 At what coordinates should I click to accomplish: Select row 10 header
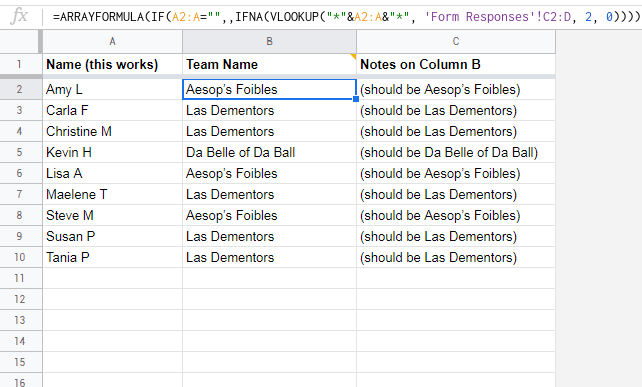pyautogui.click(x=19, y=257)
